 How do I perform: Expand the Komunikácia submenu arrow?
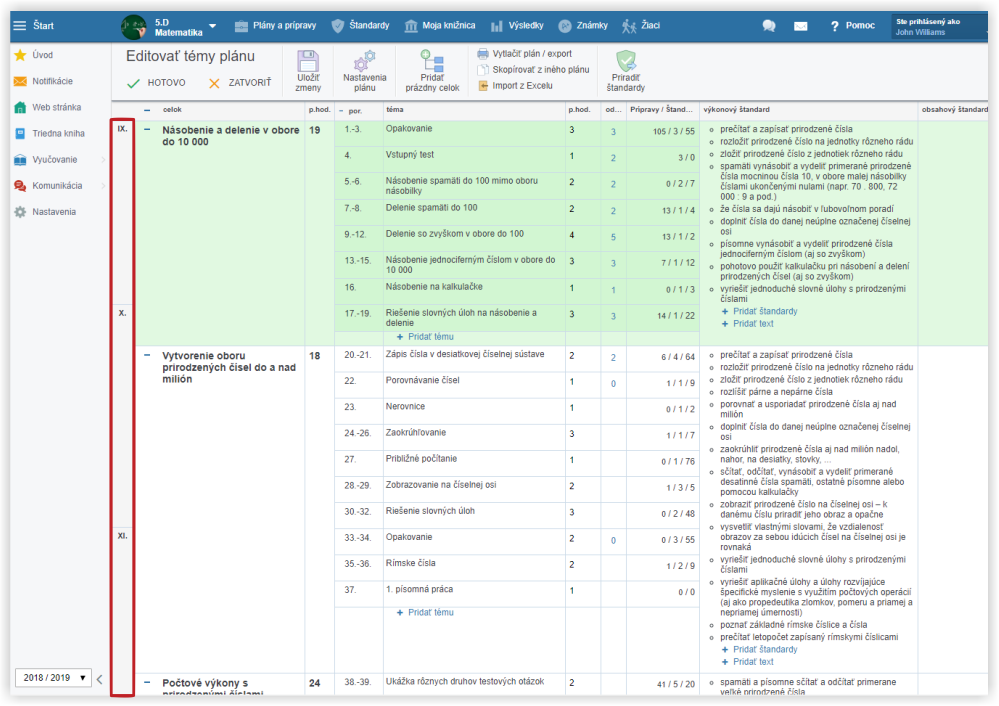click(103, 185)
